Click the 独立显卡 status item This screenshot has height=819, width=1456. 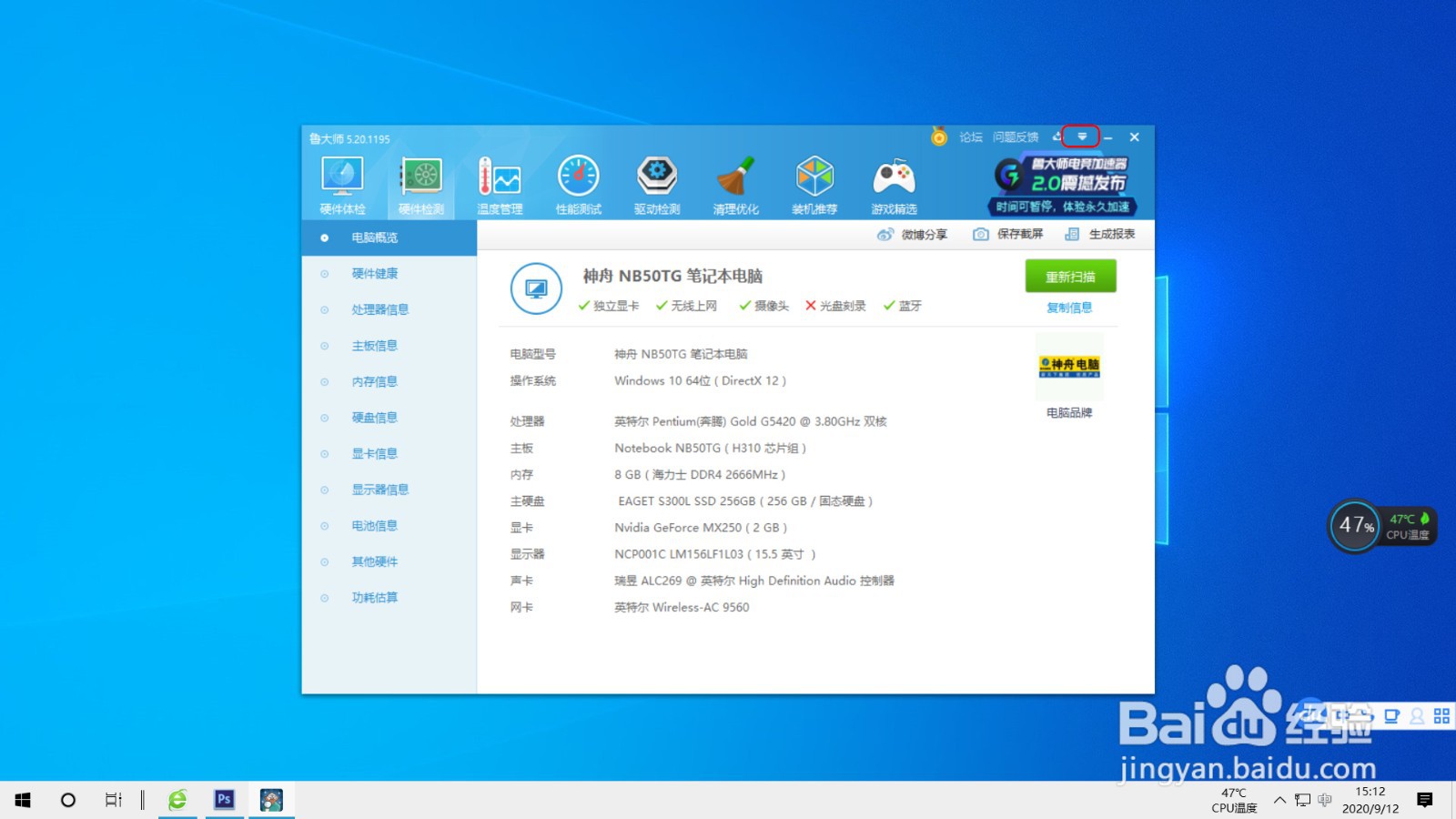tap(609, 306)
